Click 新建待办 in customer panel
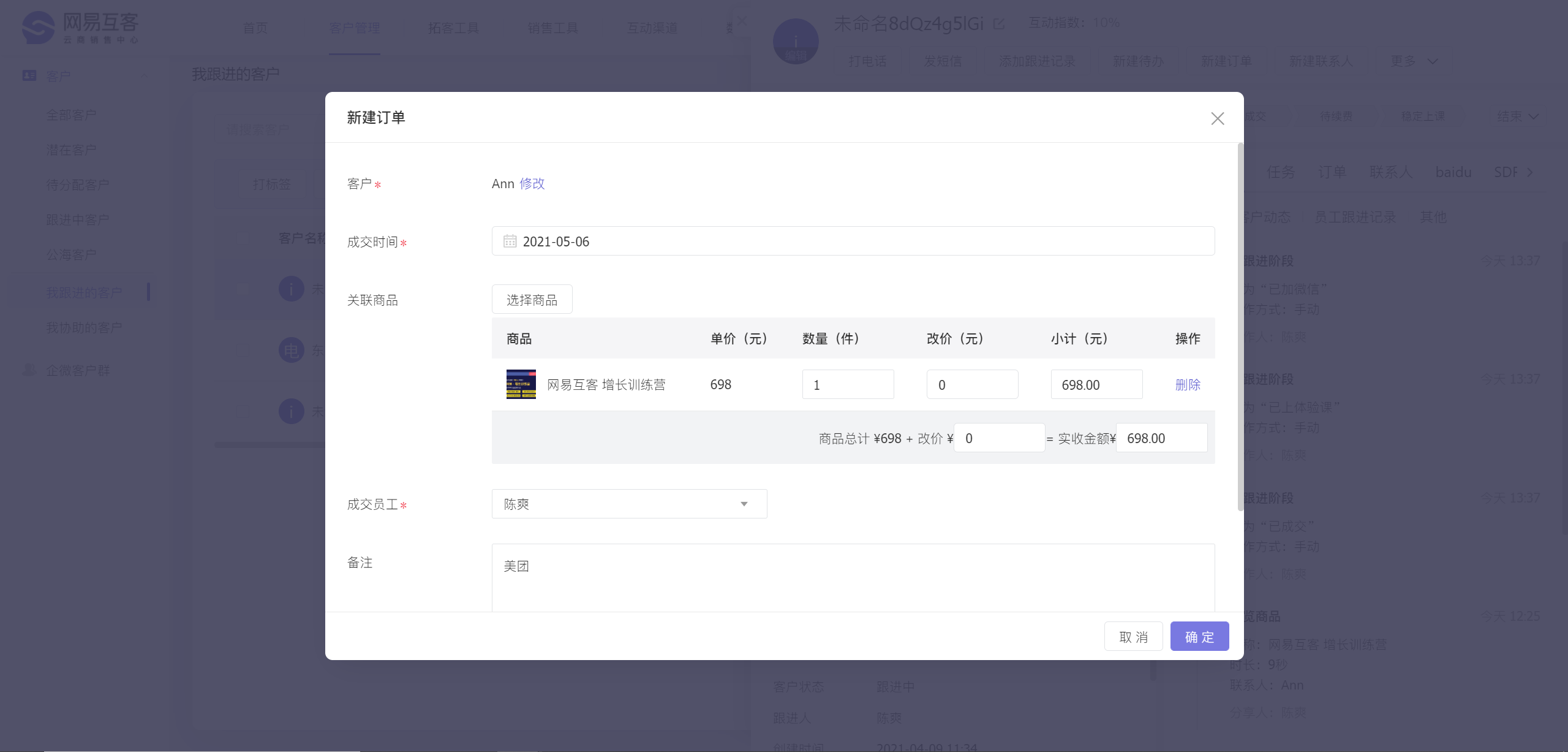 point(1138,61)
